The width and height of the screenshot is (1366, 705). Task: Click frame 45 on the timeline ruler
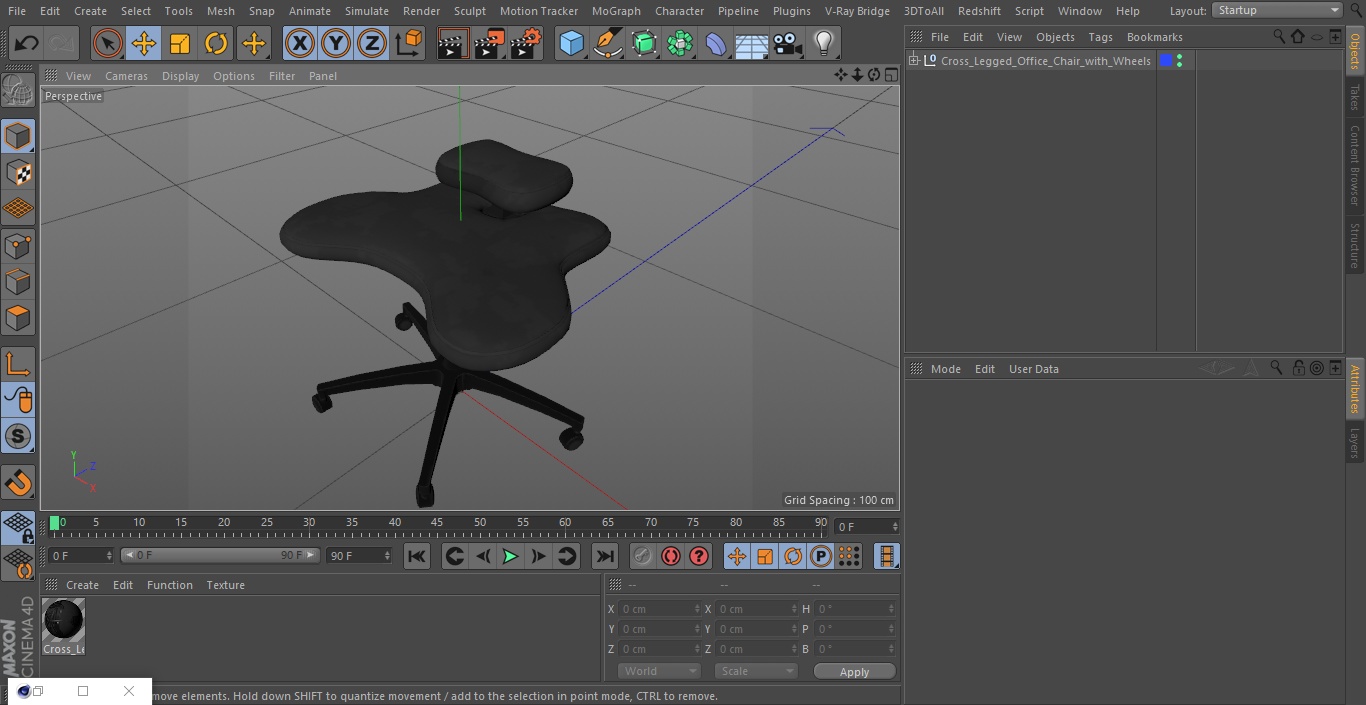(437, 523)
